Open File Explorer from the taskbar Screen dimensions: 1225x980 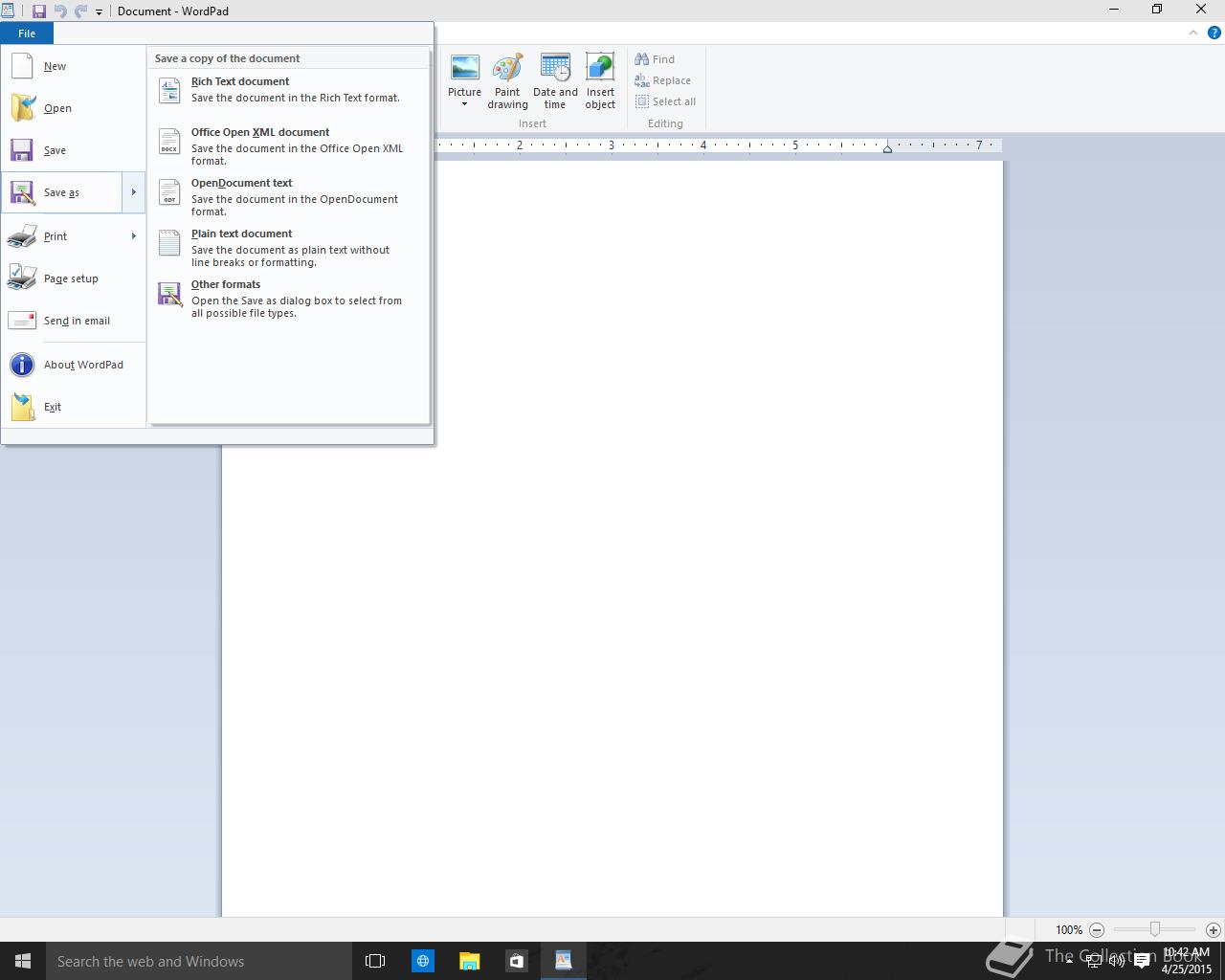click(x=469, y=961)
